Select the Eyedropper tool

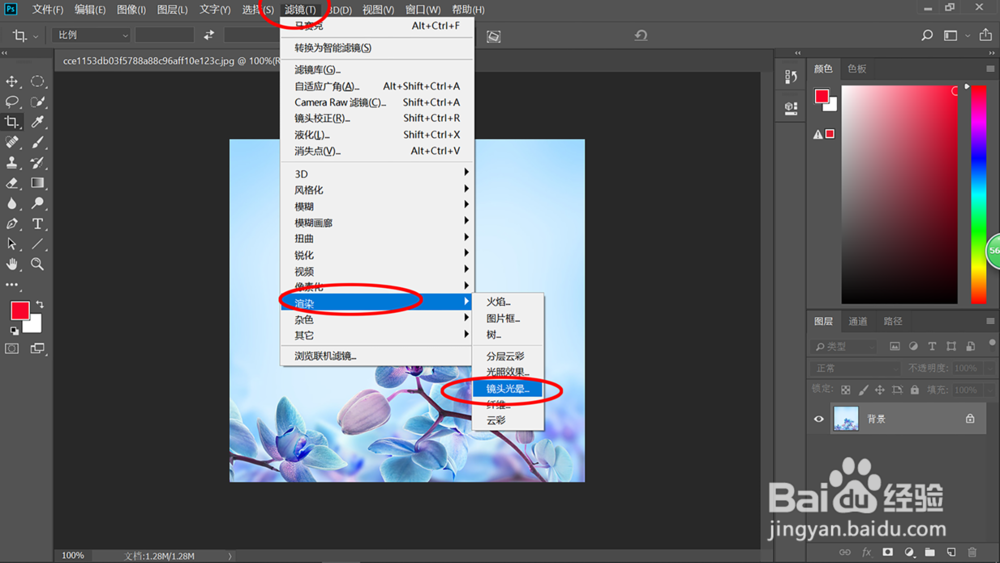click(x=38, y=122)
